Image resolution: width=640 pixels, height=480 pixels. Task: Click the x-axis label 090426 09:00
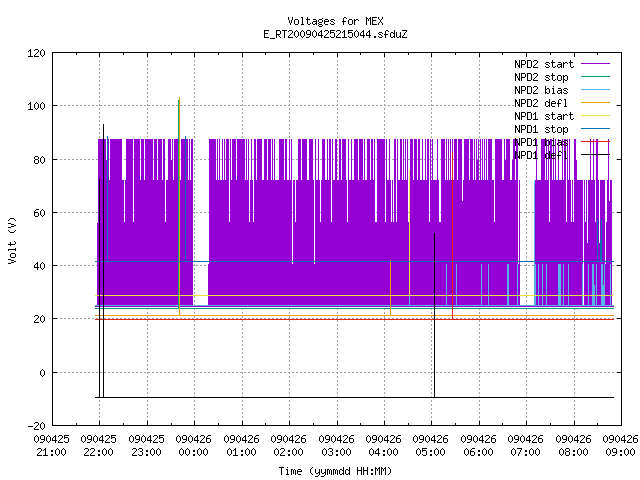pyautogui.click(x=620, y=446)
